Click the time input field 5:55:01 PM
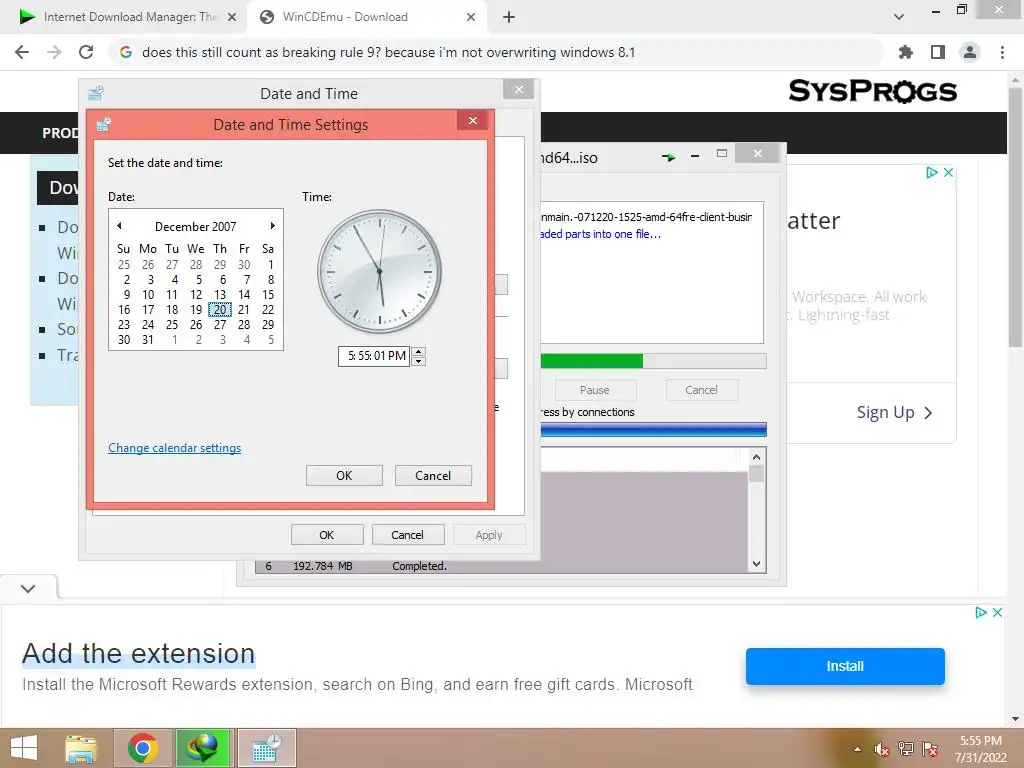Viewport: 1024px width, 768px height. (374, 356)
